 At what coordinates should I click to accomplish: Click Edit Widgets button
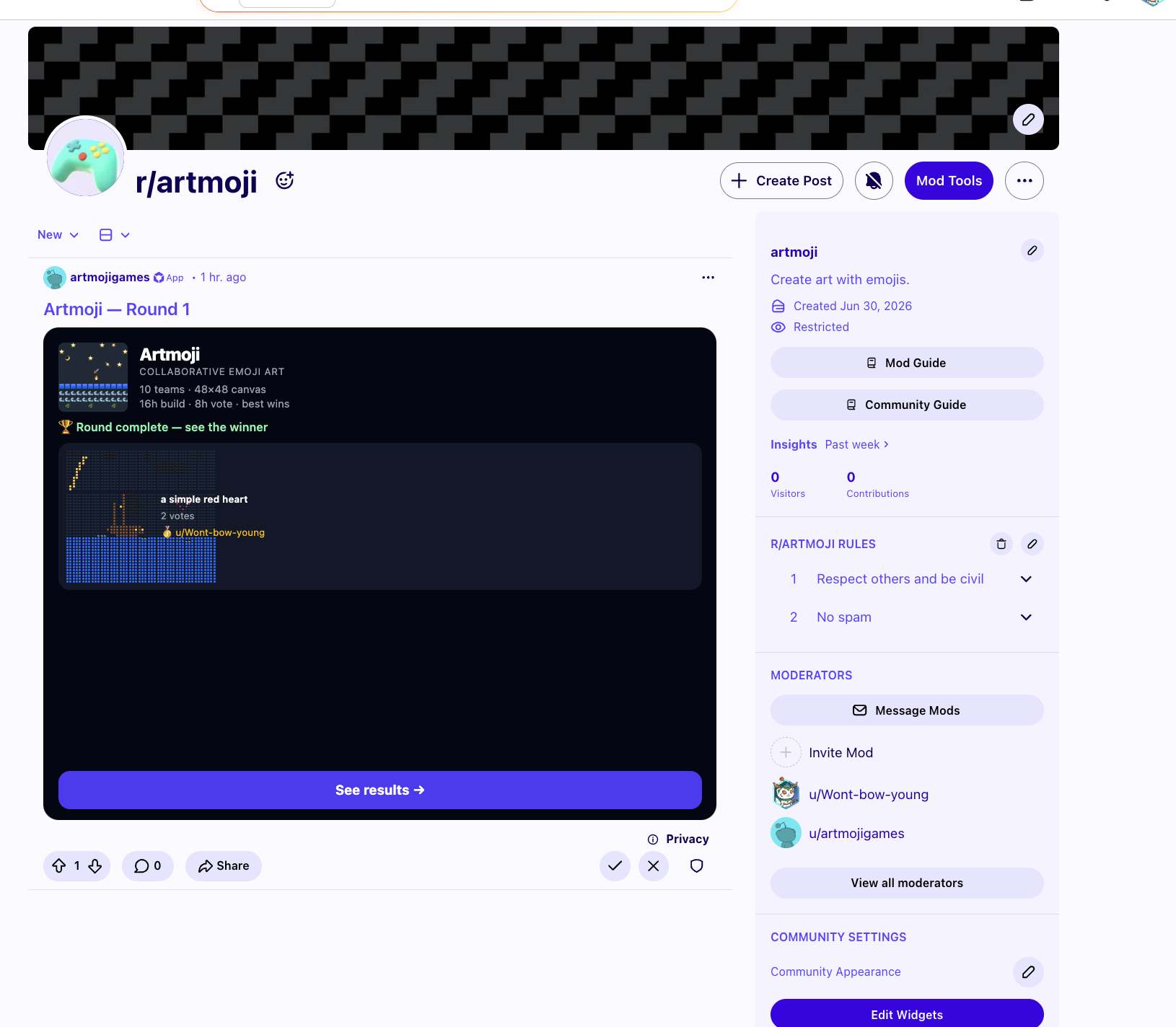[907, 1014]
